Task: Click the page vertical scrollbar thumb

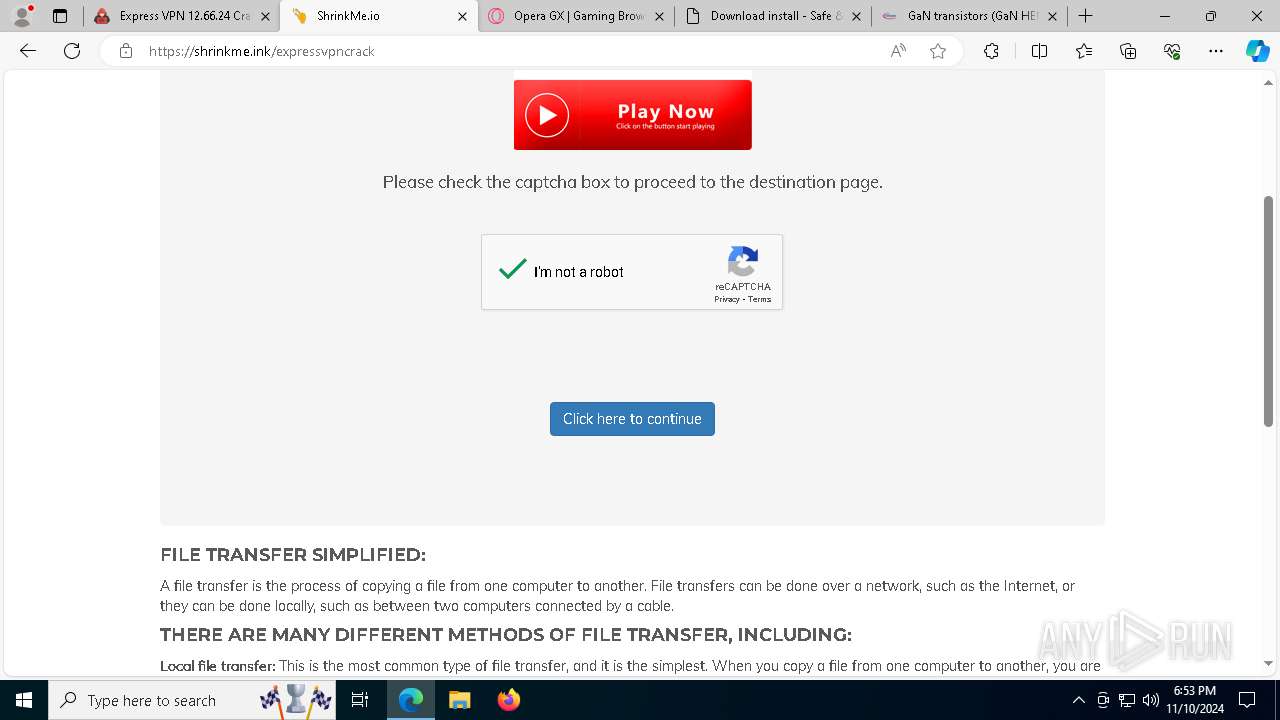Action: click(1268, 312)
